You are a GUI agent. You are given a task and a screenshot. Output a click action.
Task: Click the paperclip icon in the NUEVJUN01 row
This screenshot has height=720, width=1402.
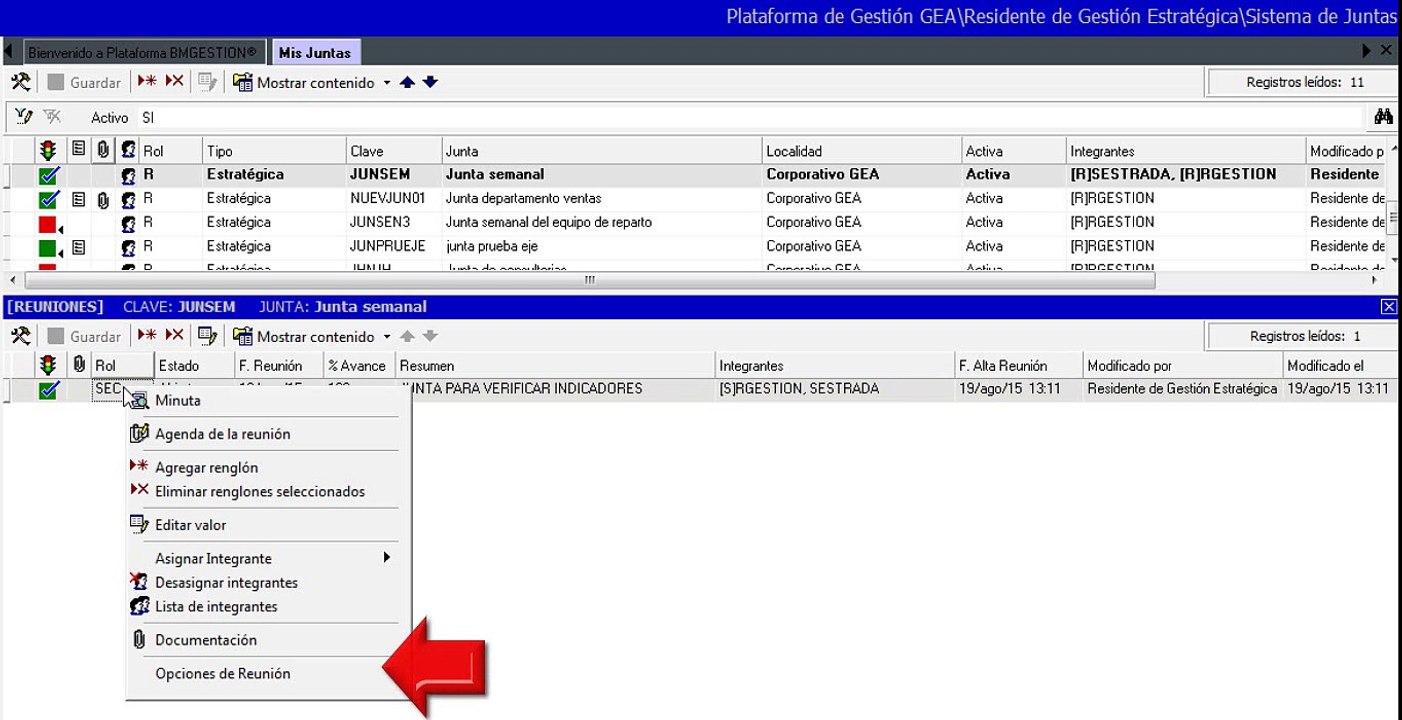103,199
